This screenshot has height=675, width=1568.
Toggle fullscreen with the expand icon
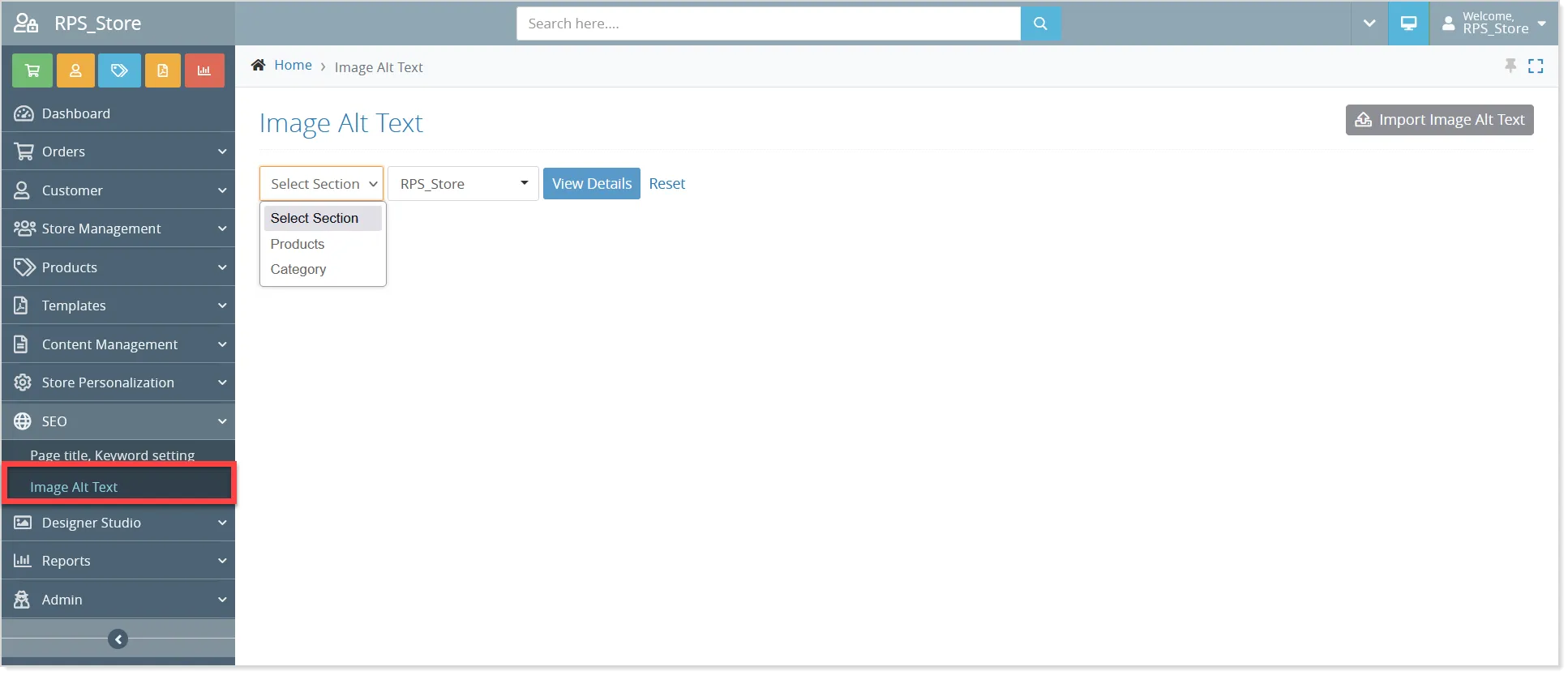tap(1536, 66)
